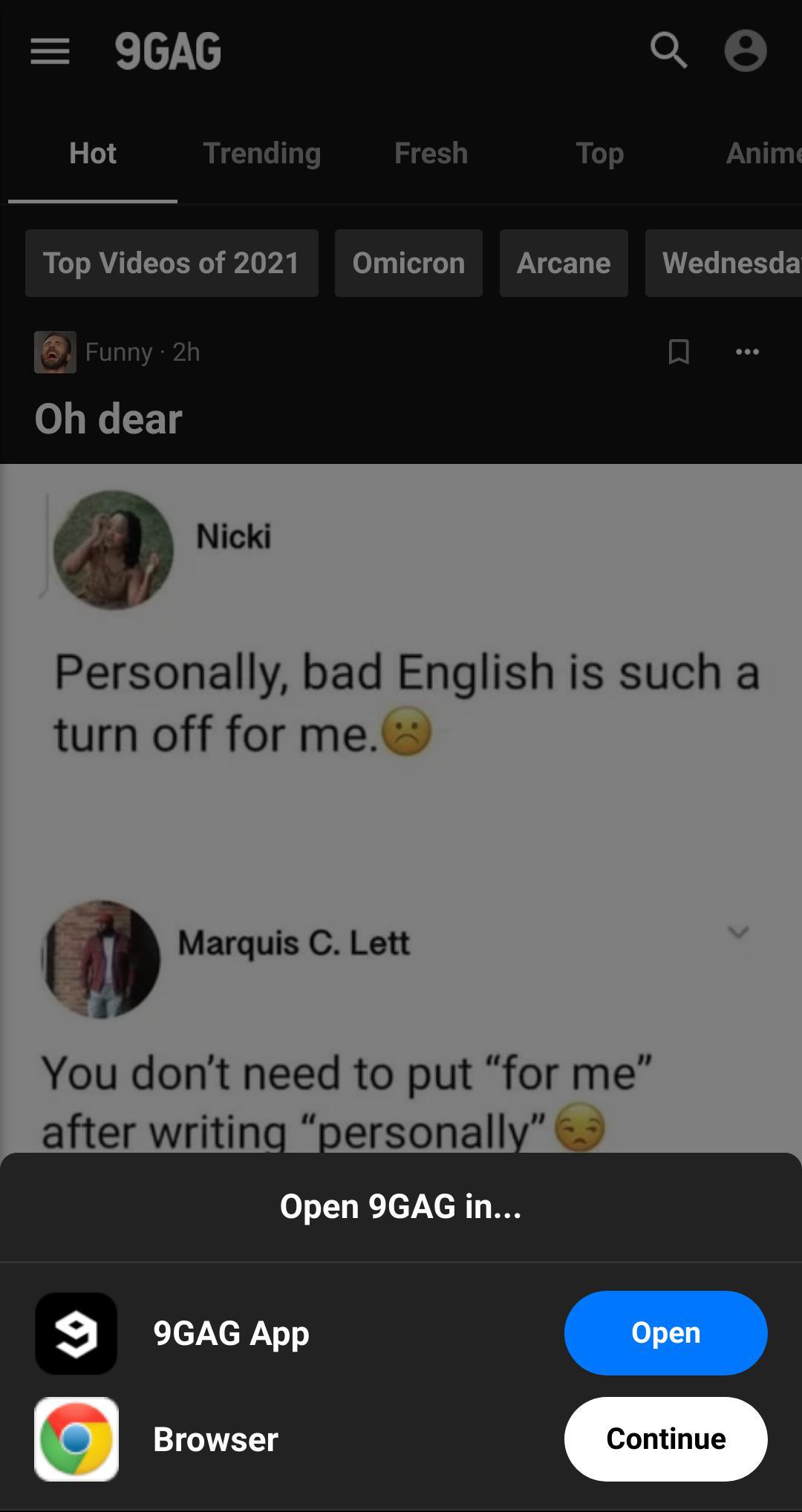Open the hamburger navigation menu
Screen dimensions: 802x1512
point(50,51)
